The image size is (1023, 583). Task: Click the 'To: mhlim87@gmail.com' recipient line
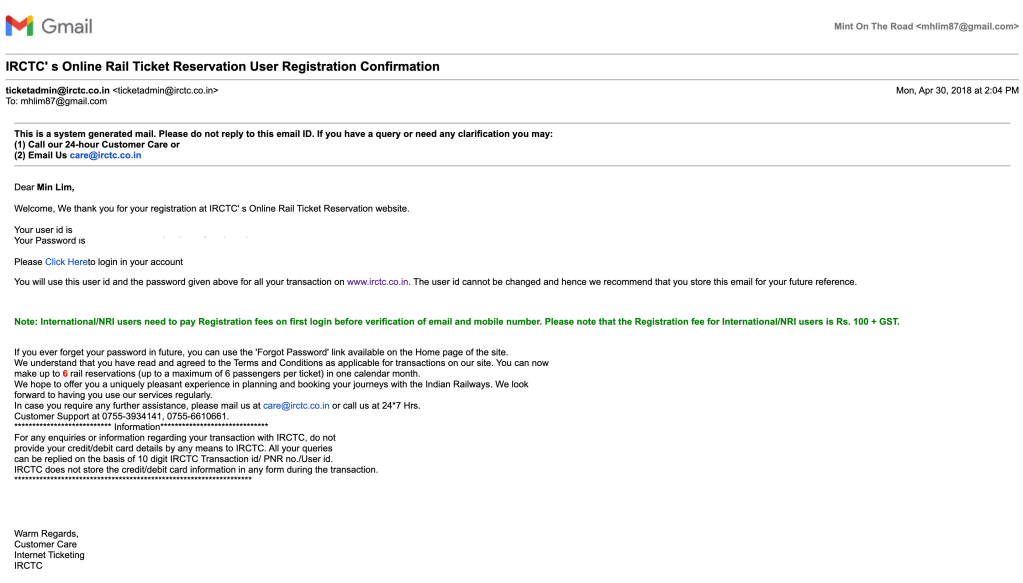point(56,101)
